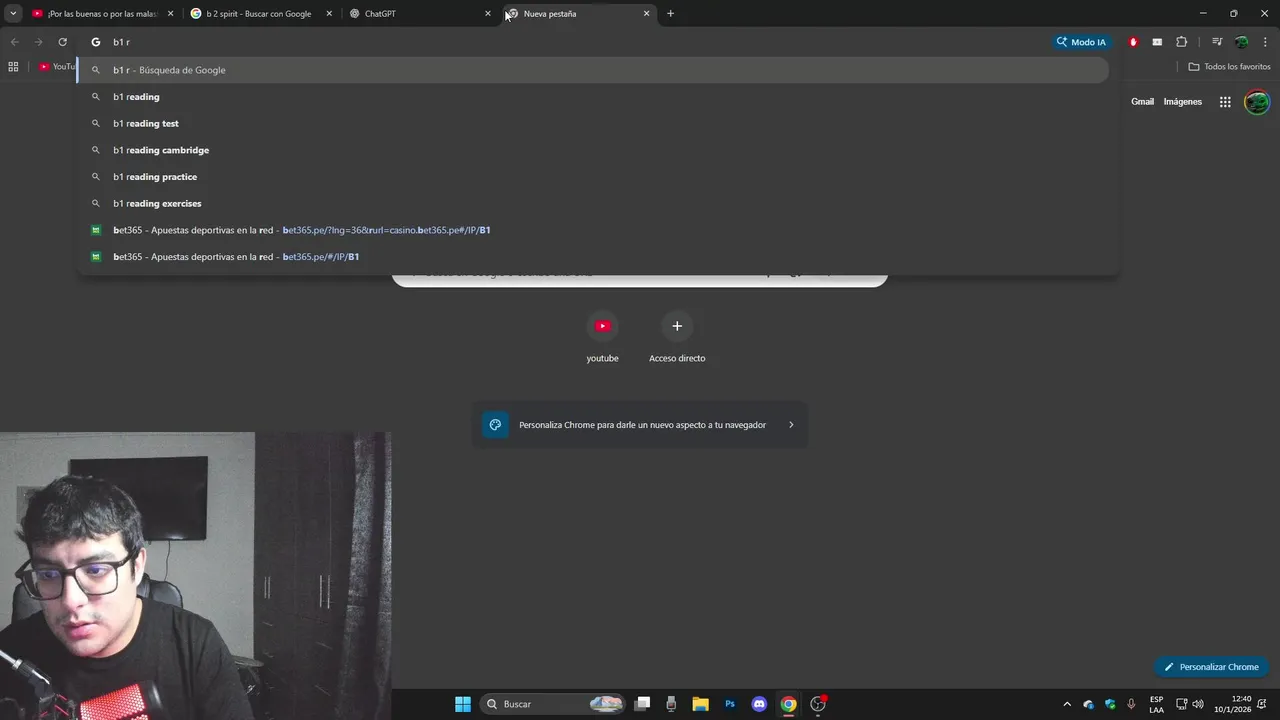Open the volume speaker tray icon
This screenshot has width=1280, height=720.
[1198, 704]
